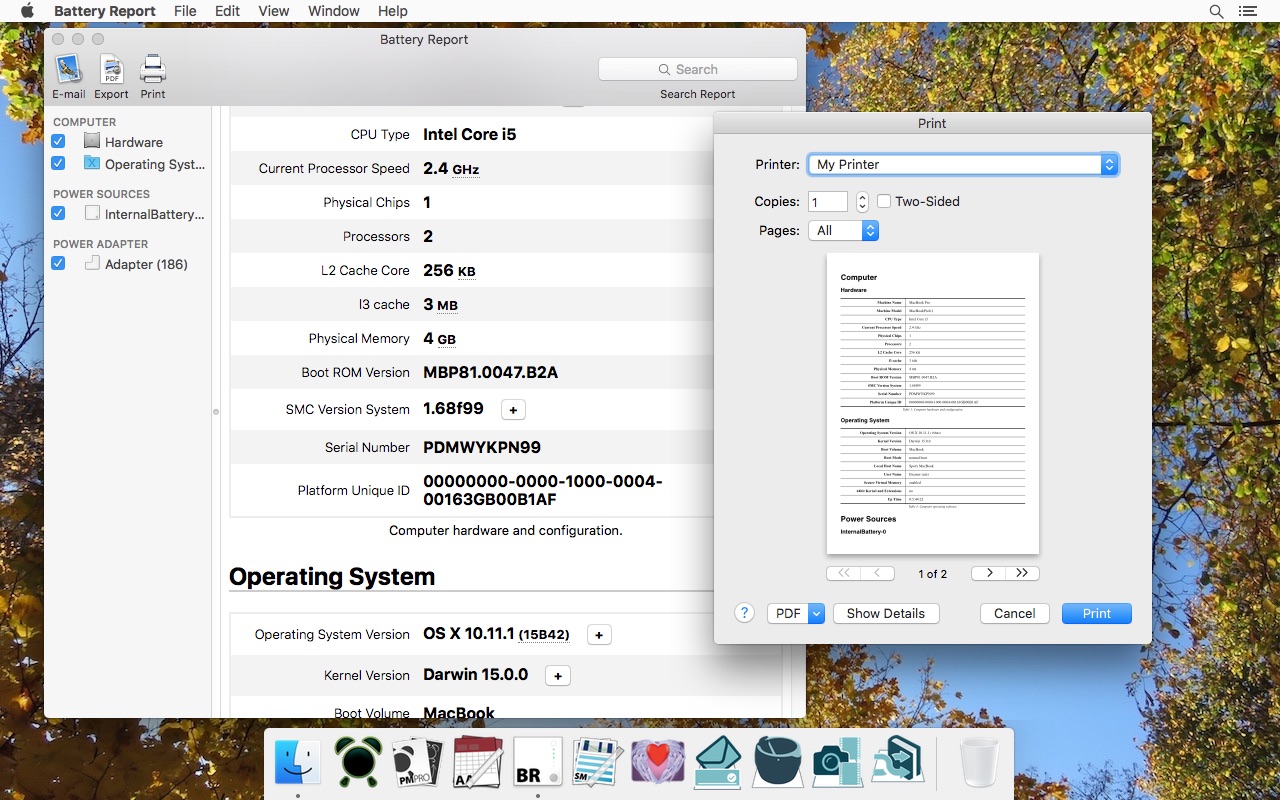Click Show Details button
This screenshot has width=1280, height=800.
tap(886, 613)
